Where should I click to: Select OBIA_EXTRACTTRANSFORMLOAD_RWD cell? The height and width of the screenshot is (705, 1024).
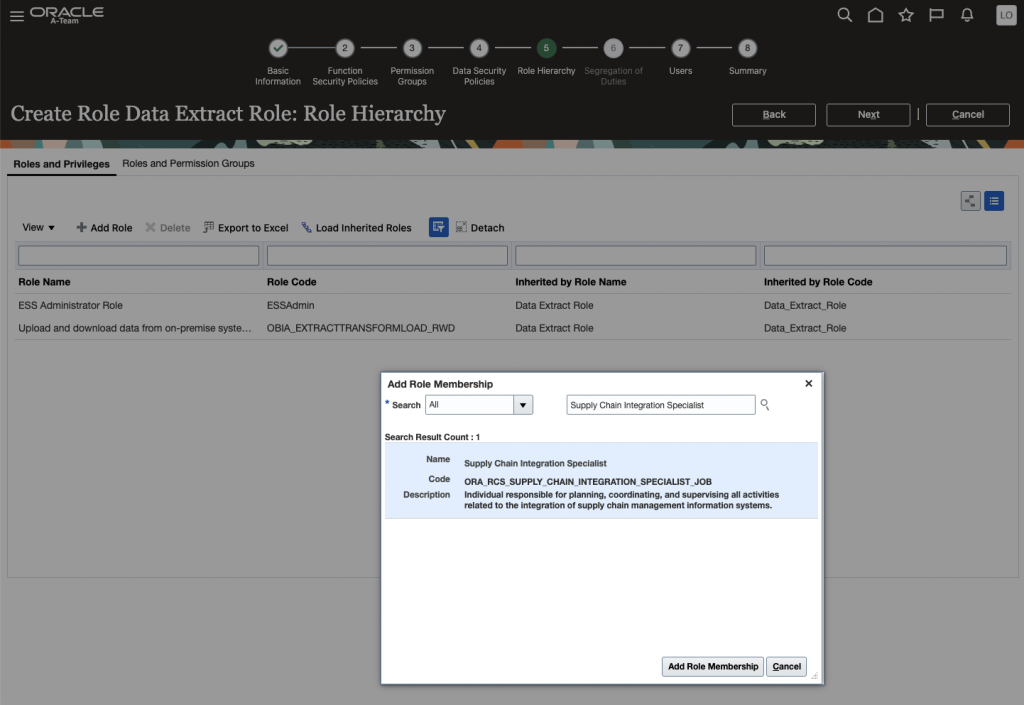pos(360,328)
